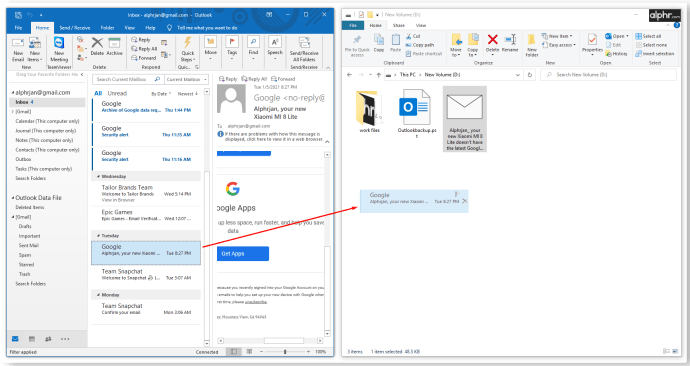Open Find magnifier in Outlook ribbon
Image resolution: width=690 pixels, height=366 pixels.
click(x=253, y=47)
